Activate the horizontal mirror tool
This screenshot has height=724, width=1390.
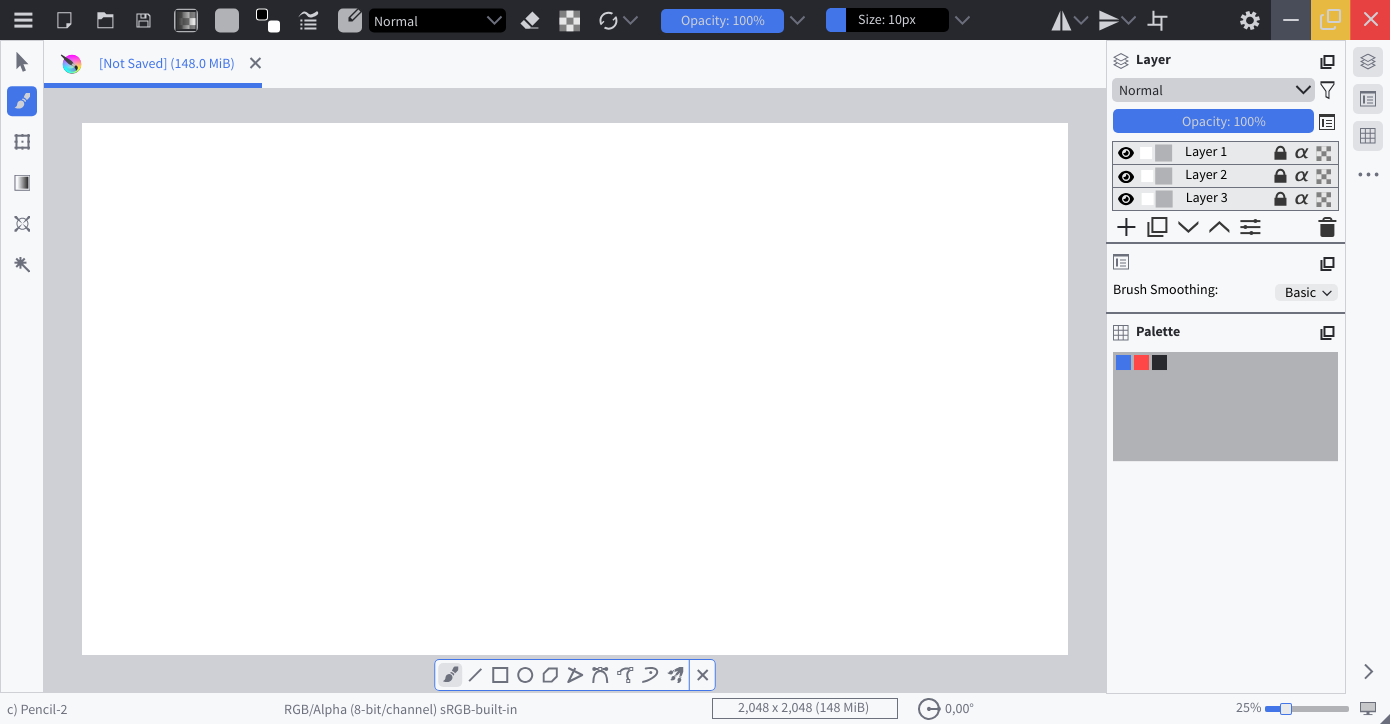click(1061, 20)
